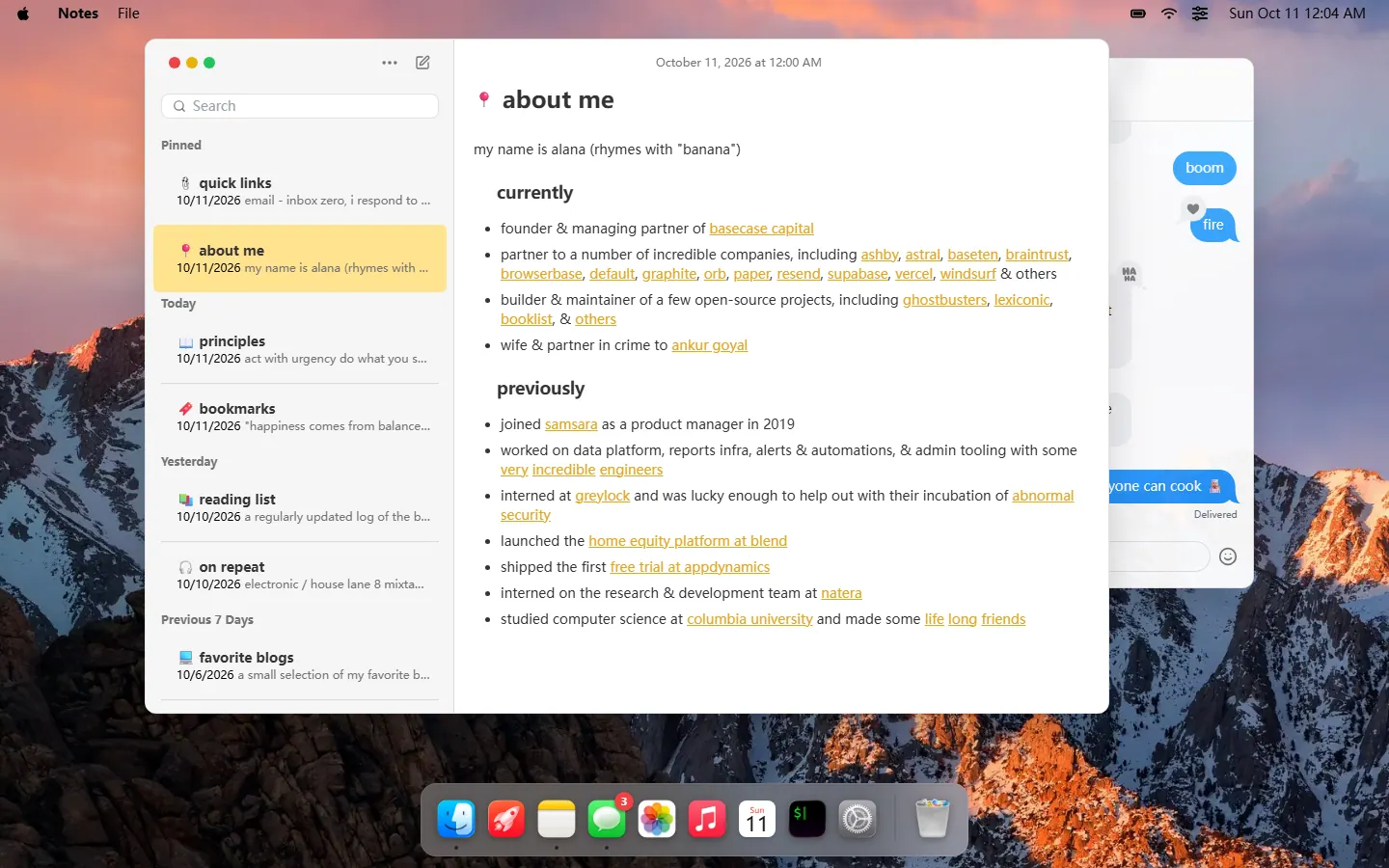The width and height of the screenshot is (1389, 868).
Task: Open the three-dot more options menu
Action: [390, 63]
